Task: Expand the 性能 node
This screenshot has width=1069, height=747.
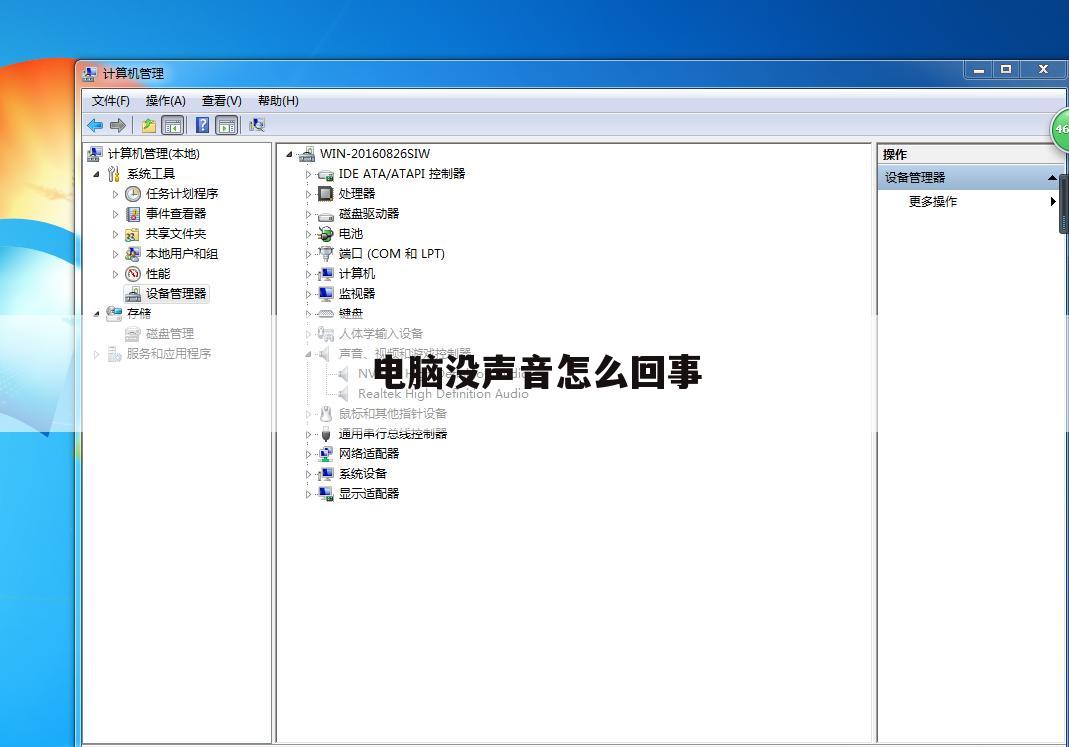Action: point(115,274)
